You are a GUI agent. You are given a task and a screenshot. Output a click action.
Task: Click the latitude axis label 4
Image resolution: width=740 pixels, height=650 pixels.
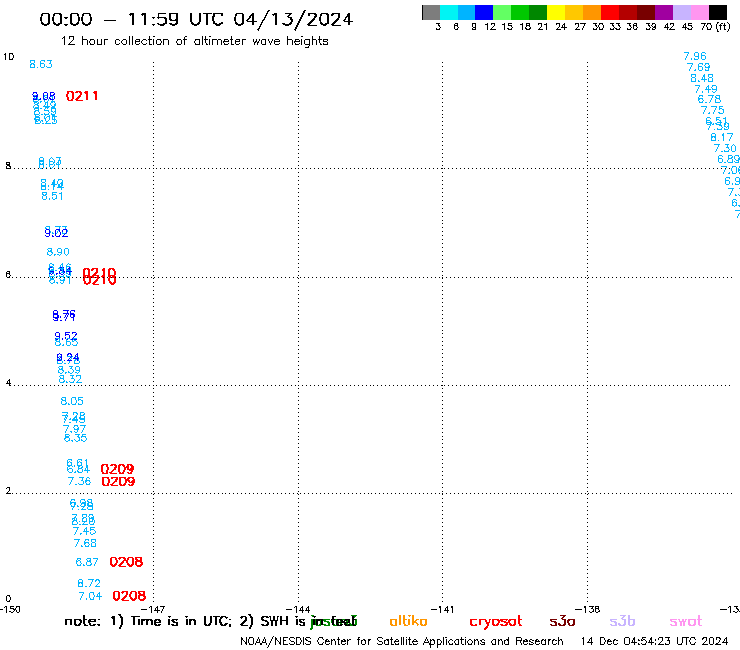(8, 383)
